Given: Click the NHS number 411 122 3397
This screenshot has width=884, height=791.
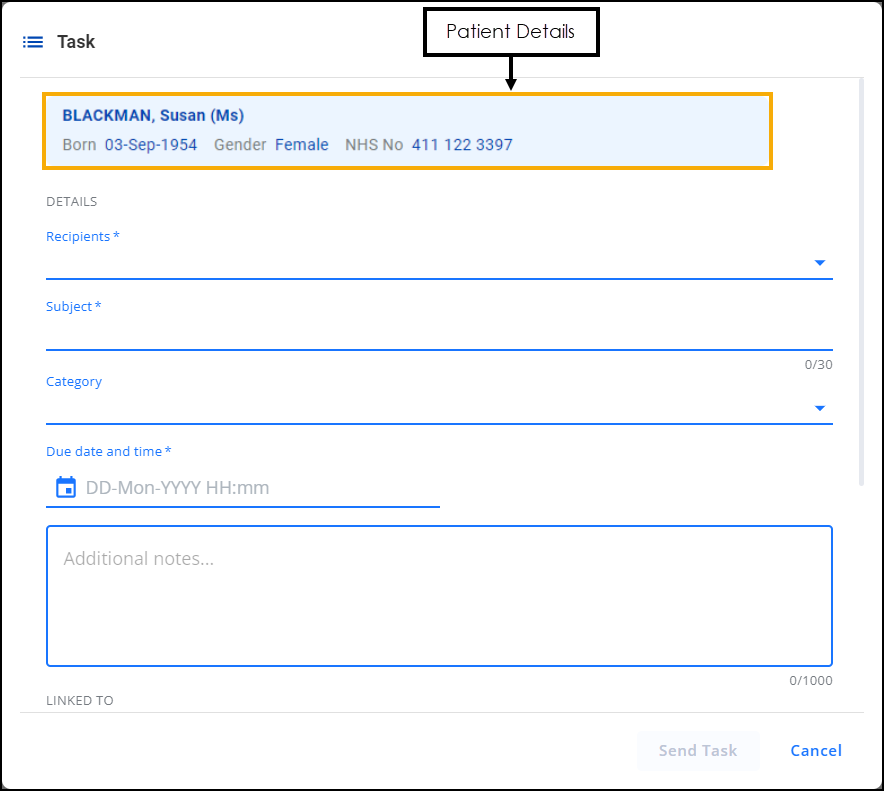Looking at the screenshot, I should [462, 145].
